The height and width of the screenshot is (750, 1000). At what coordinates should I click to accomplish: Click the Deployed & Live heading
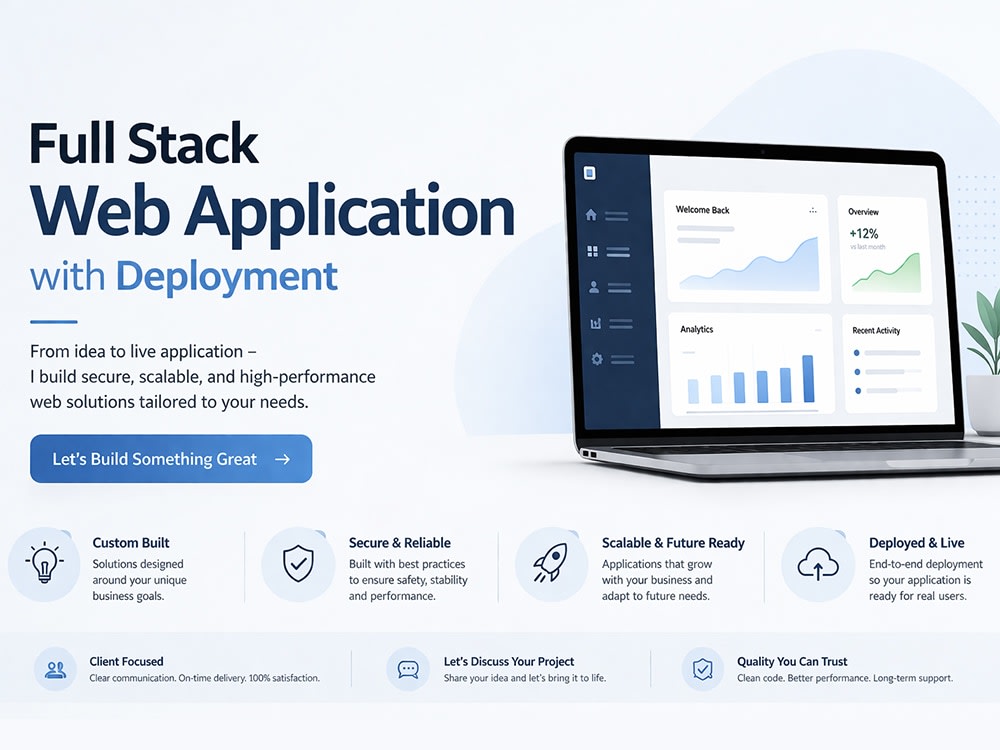[x=916, y=543]
